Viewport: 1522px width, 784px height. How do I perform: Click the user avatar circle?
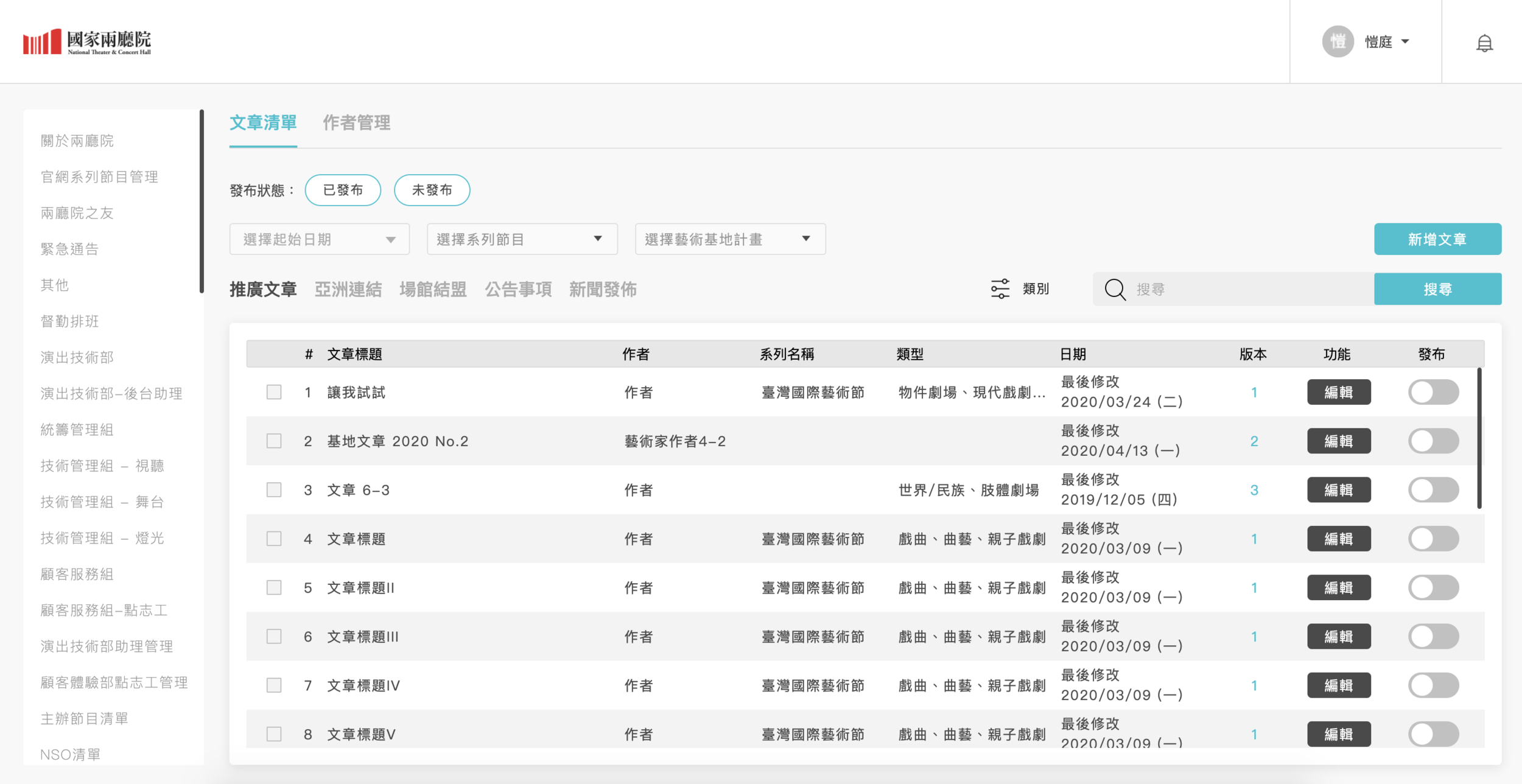(x=1338, y=41)
